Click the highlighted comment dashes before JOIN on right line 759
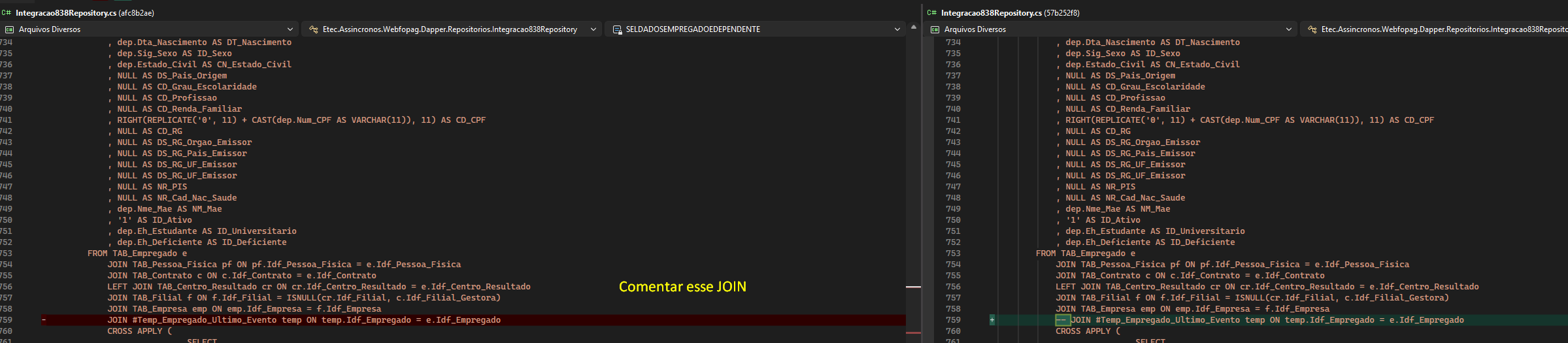The height and width of the screenshot is (343, 1568). pos(1063,320)
